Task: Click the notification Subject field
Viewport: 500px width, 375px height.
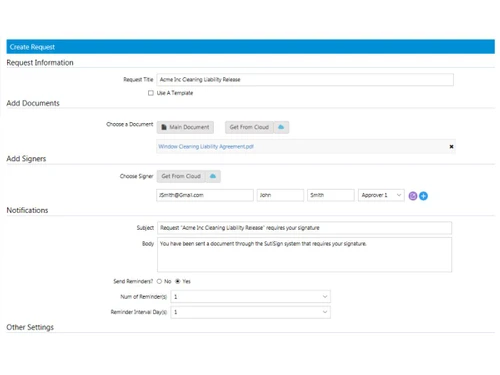Action: pos(305,228)
